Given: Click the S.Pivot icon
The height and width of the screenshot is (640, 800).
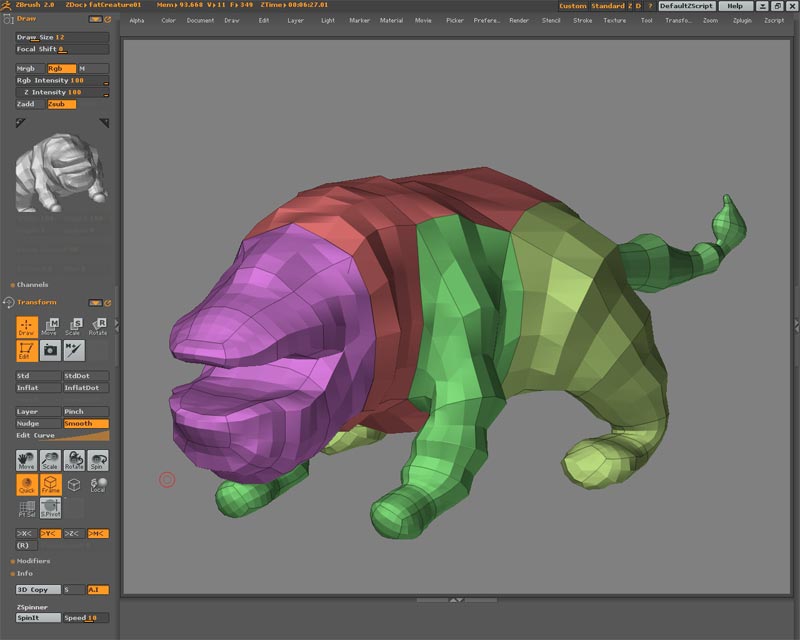Looking at the screenshot, I should pyautogui.click(x=50, y=508).
